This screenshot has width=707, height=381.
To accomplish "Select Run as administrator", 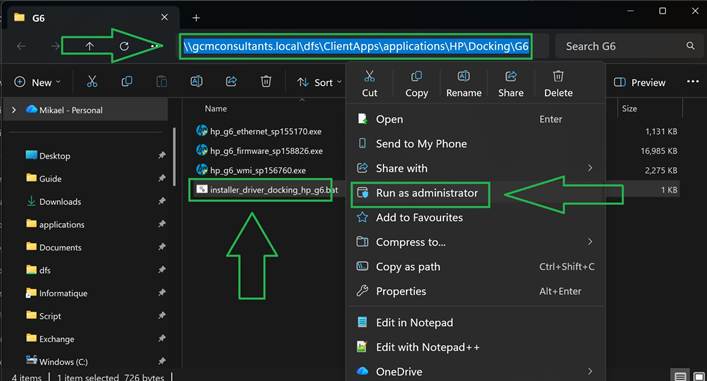I will (476, 193).
